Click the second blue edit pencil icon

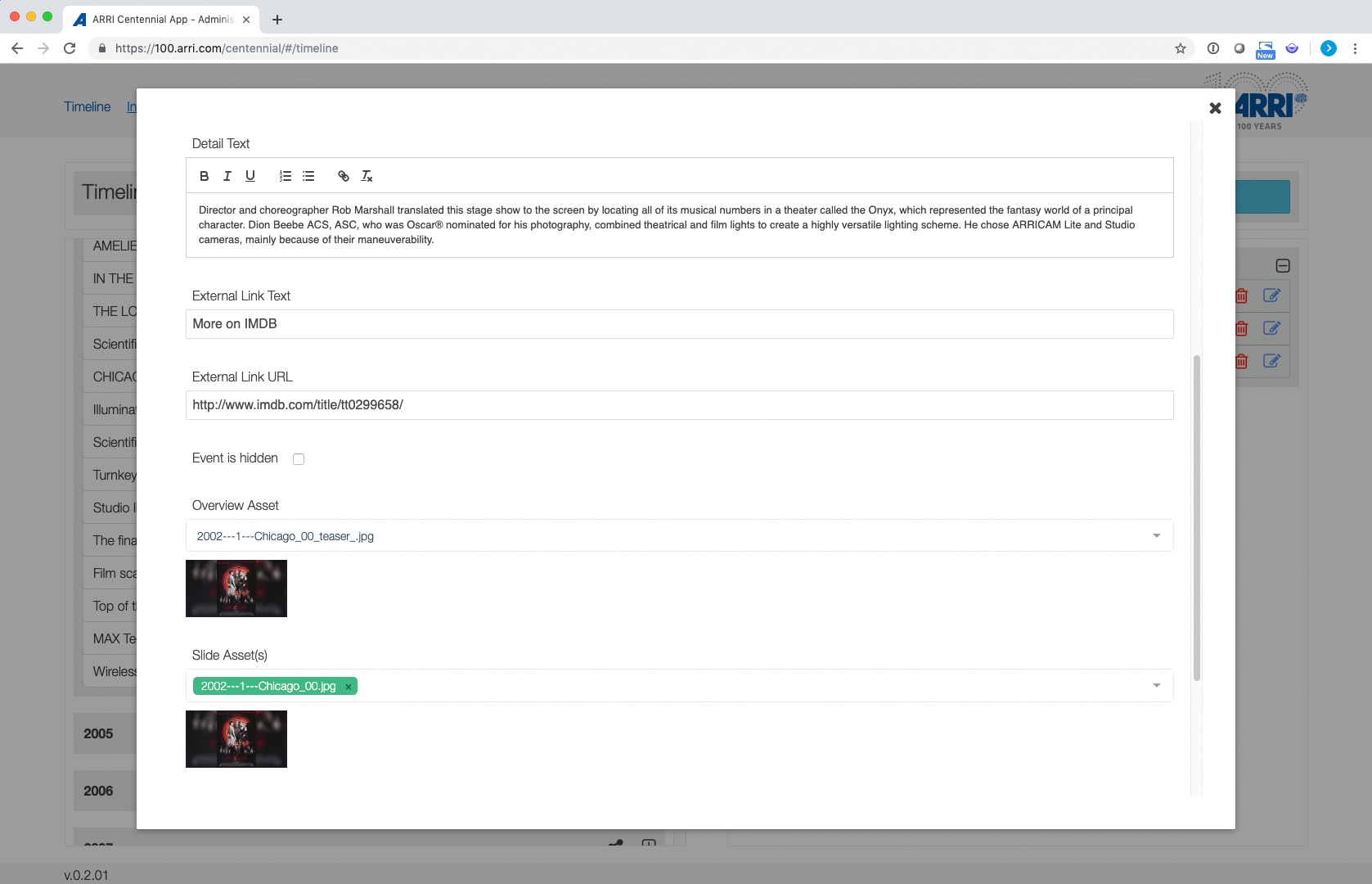pyautogui.click(x=1271, y=328)
